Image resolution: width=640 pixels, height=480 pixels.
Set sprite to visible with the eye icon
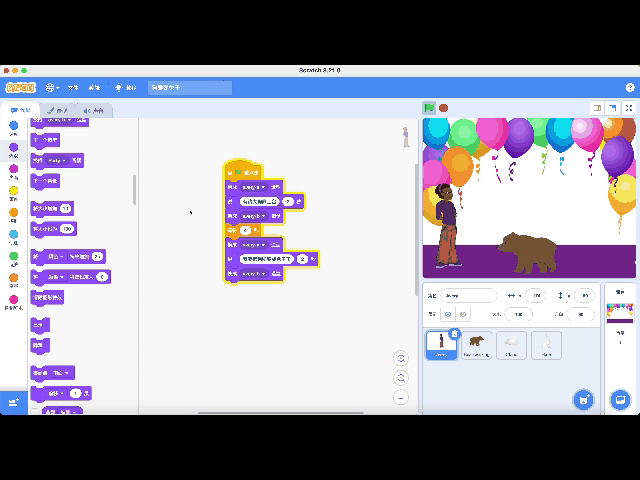click(448, 314)
